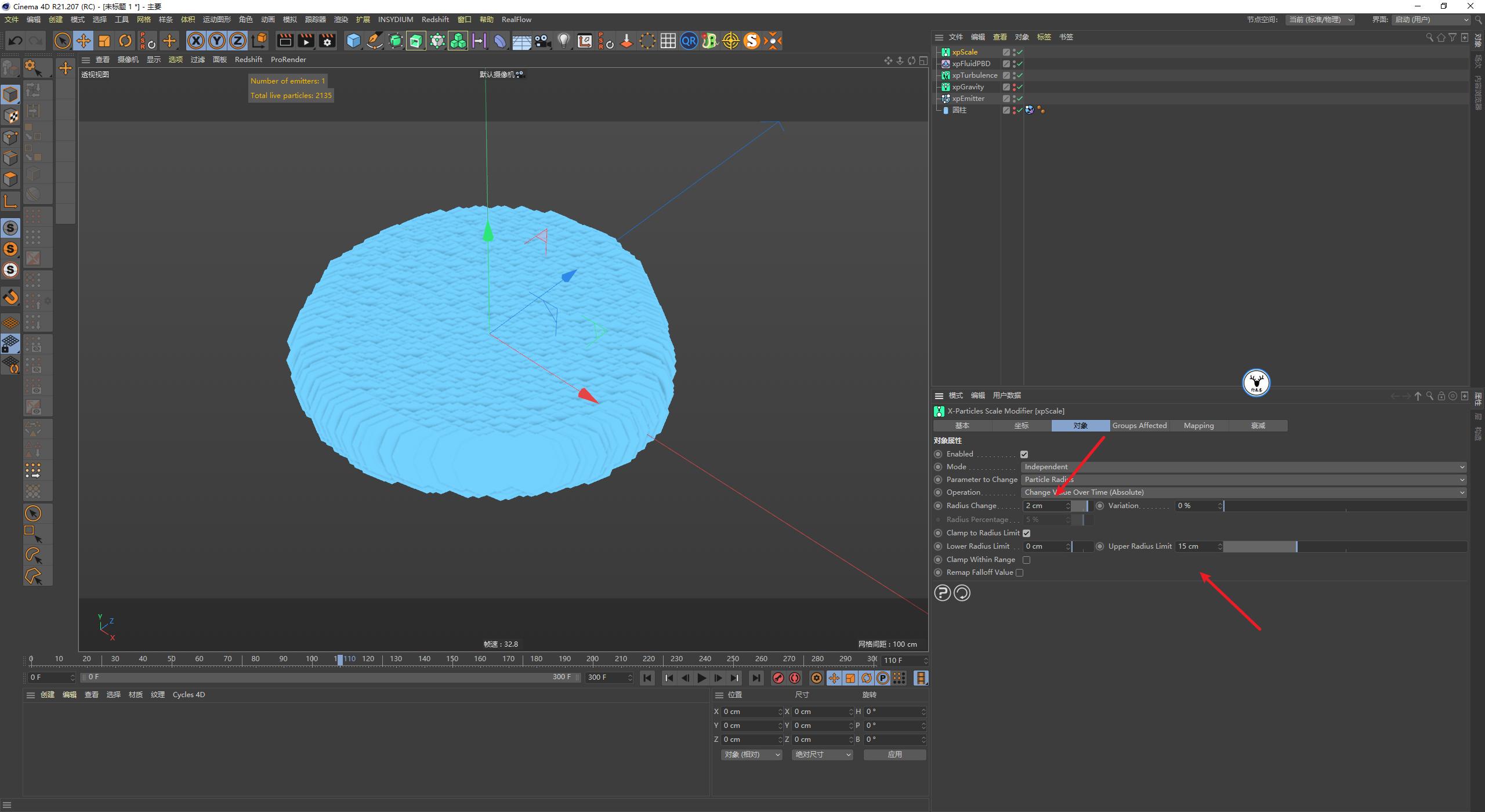Select the Rotate tool in the toolbar
This screenshot has width=1485, height=812.
tap(125, 41)
